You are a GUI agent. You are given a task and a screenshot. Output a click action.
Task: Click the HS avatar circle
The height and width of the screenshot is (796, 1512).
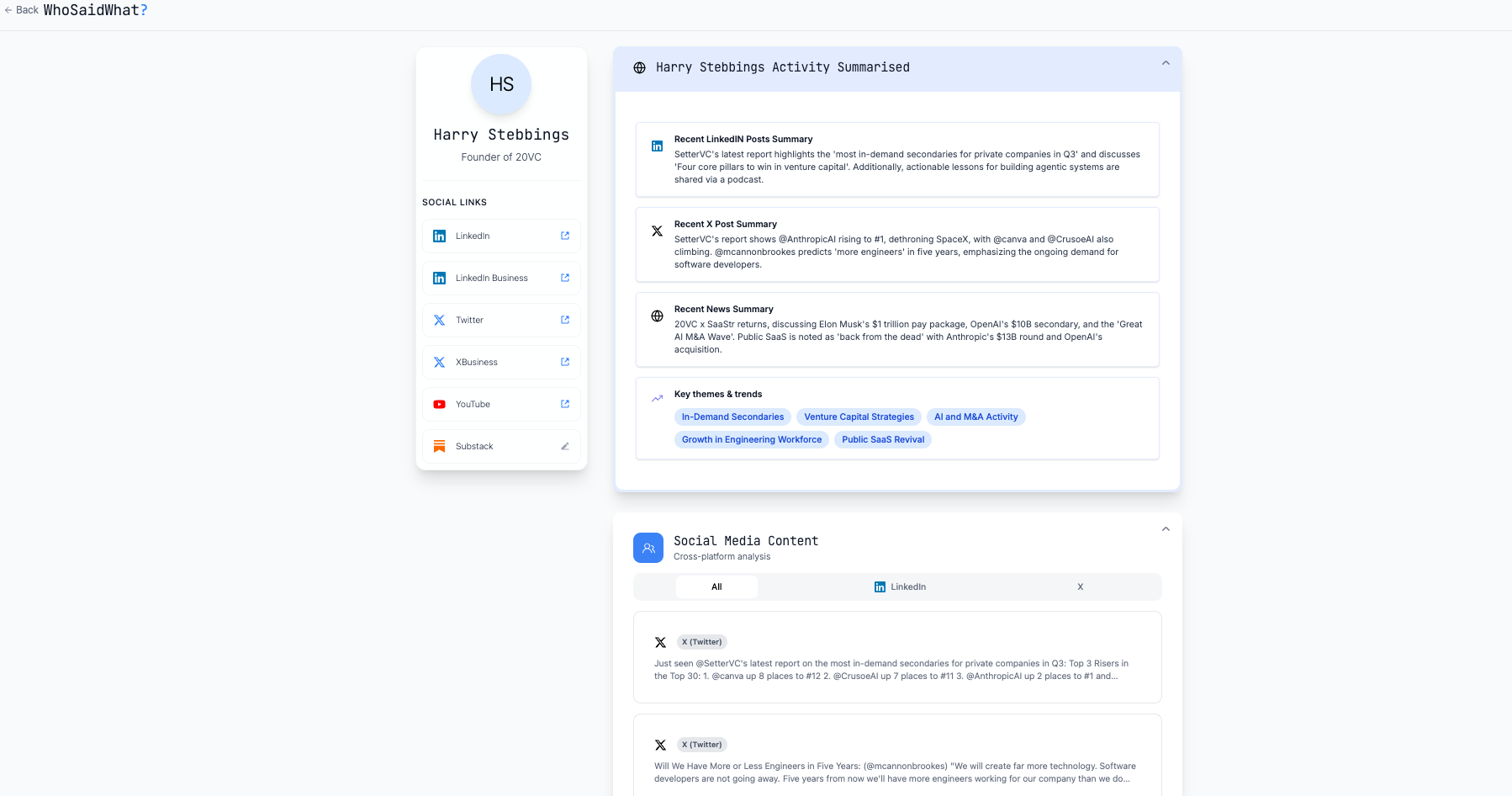501,84
